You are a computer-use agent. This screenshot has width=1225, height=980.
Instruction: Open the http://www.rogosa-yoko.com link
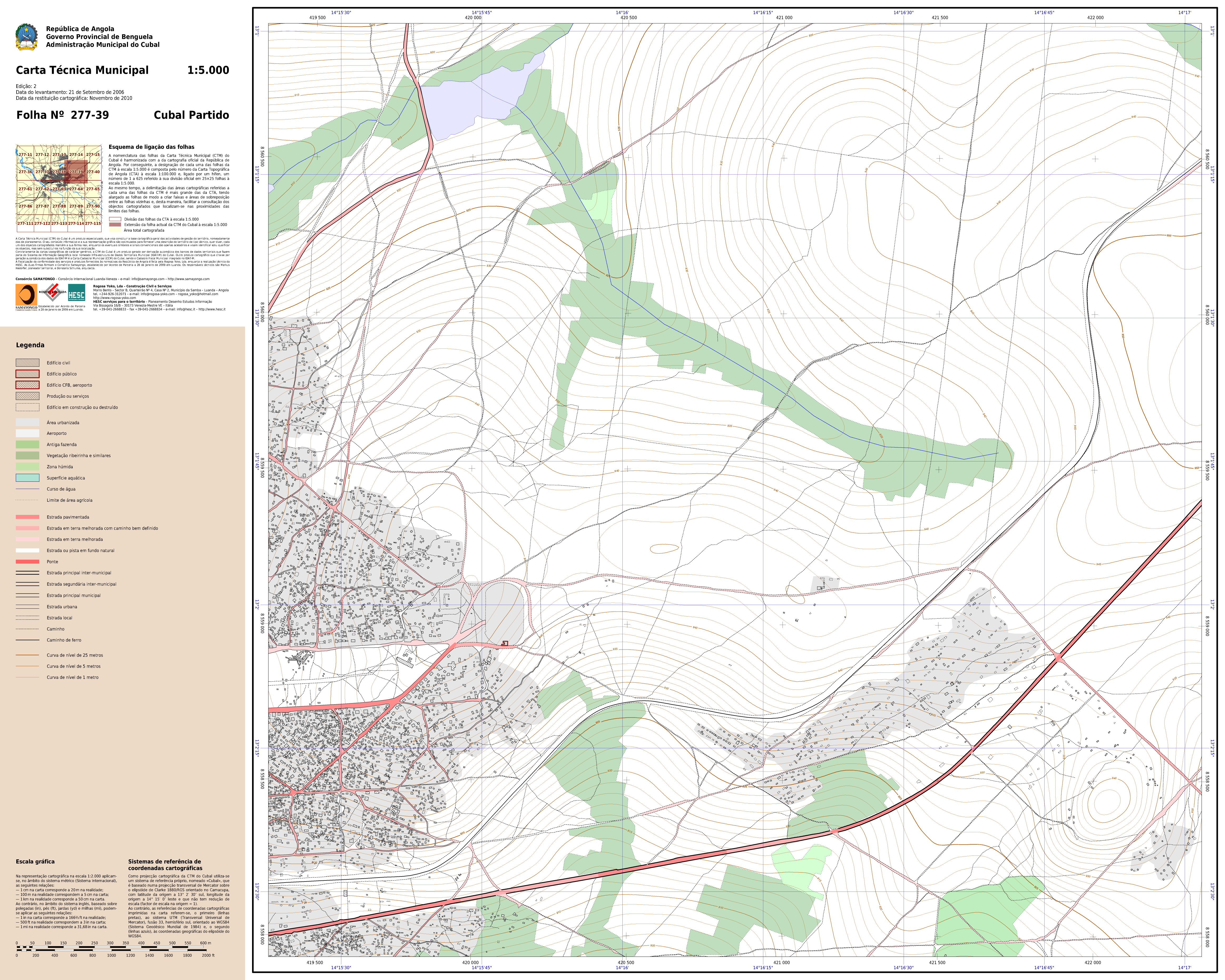[x=114, y=298]
